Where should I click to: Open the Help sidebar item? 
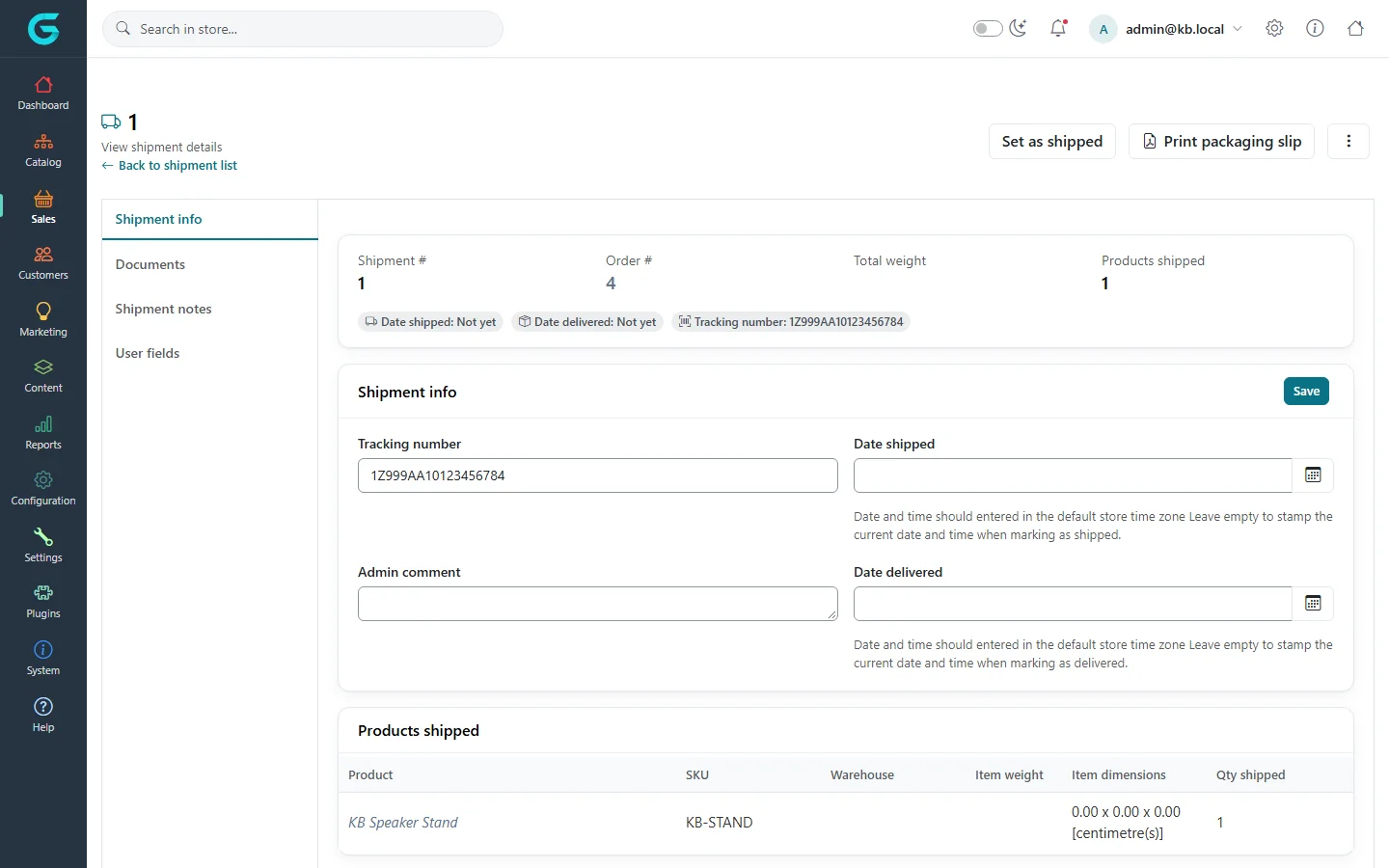coord(43,716)
